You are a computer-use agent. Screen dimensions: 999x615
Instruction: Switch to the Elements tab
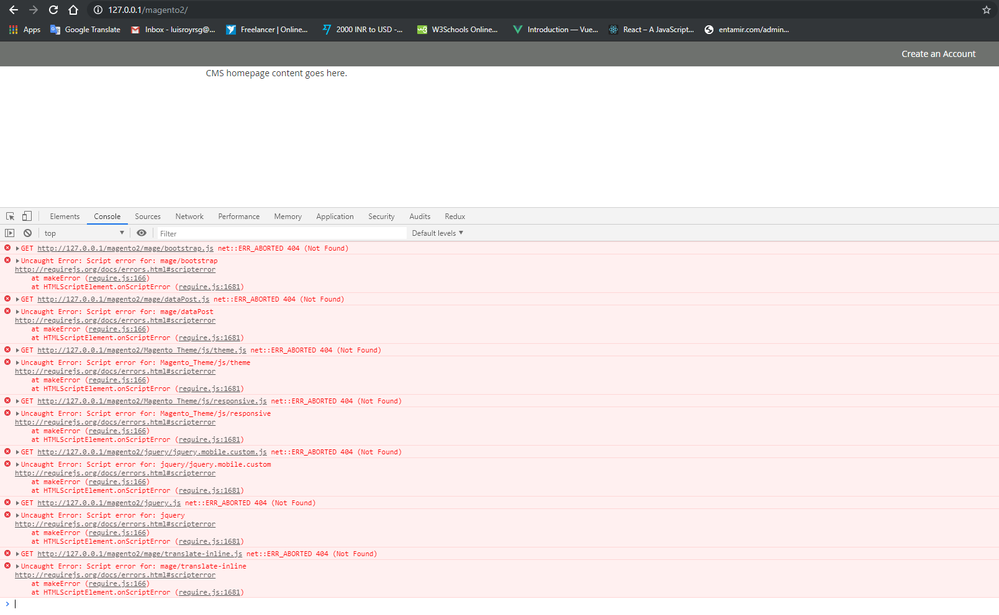pos(64,216)
